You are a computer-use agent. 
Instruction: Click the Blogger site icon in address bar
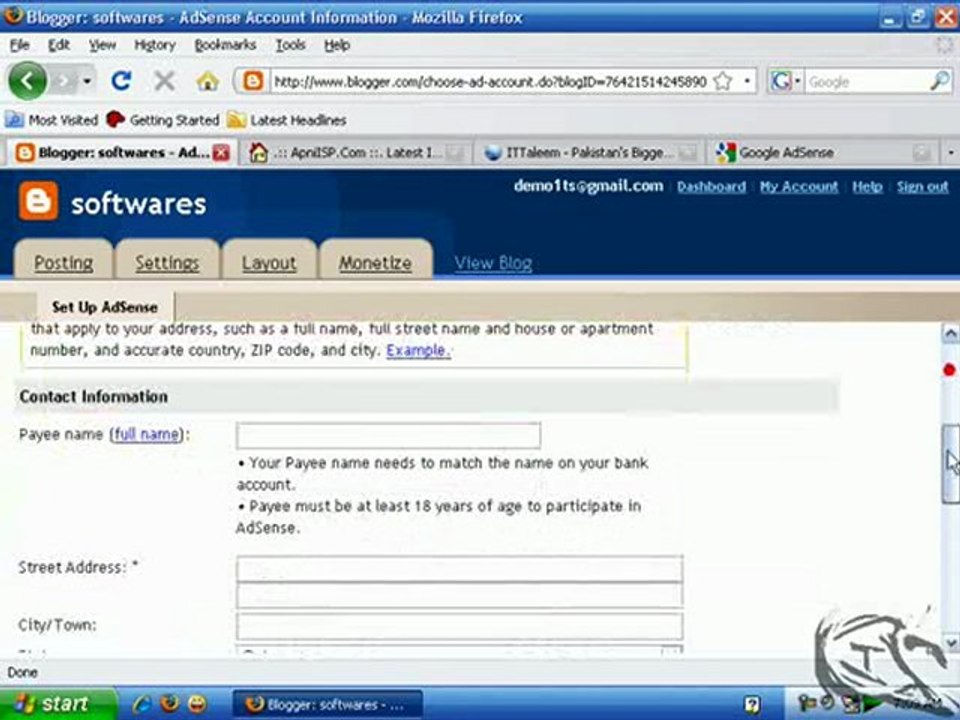pyautogui.click(x=253, y=81)
